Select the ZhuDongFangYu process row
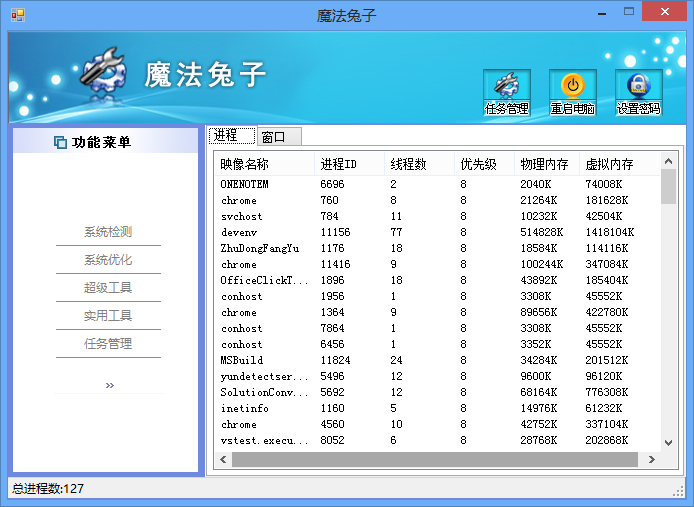This screenshot has height=507, width=694. (x=437, y=248)
